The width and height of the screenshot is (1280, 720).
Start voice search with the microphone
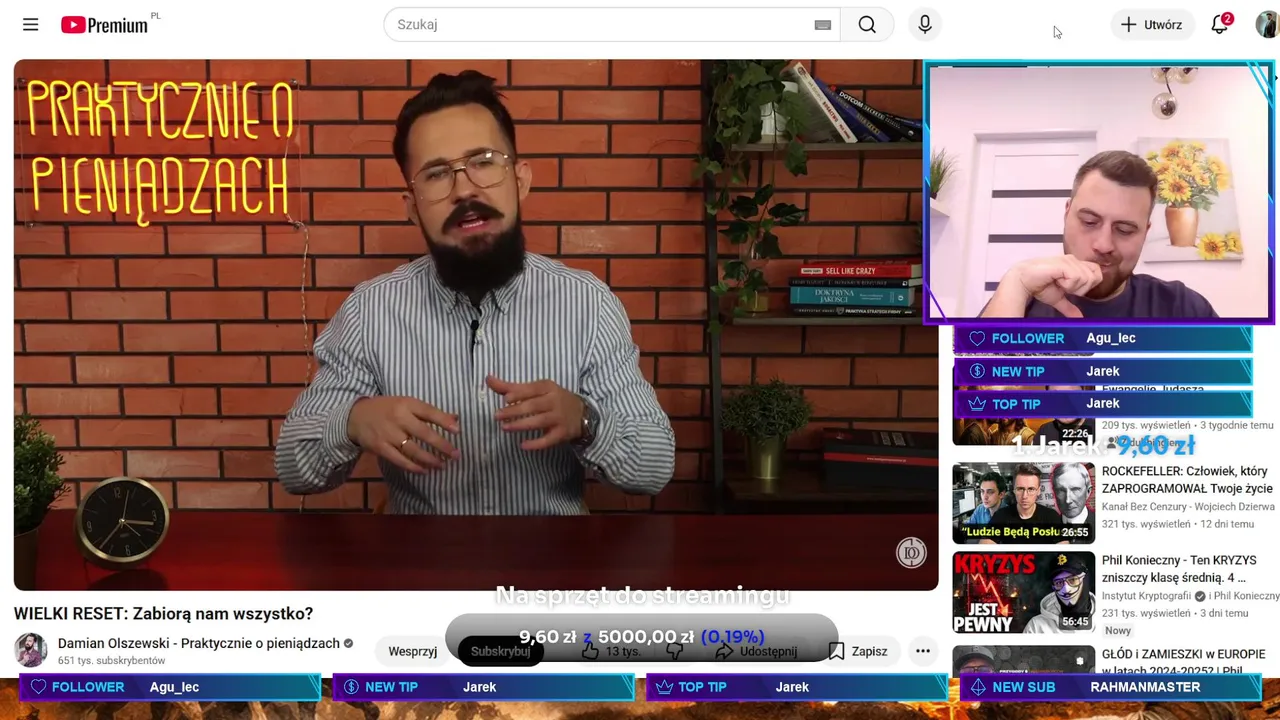click(925, 25)
